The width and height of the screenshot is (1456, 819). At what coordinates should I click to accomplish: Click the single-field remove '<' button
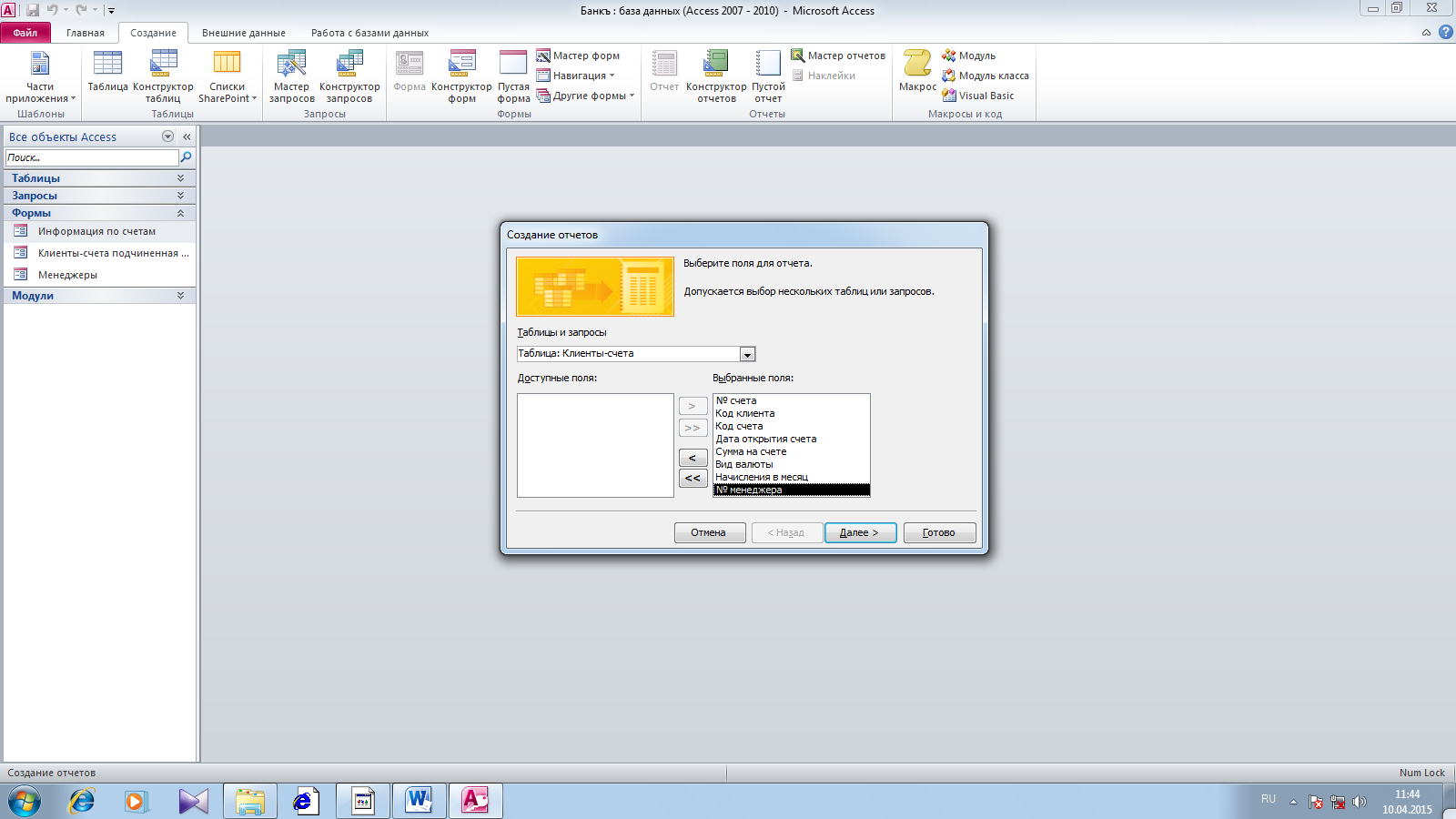pyautogui.click(x=693, y=458)
